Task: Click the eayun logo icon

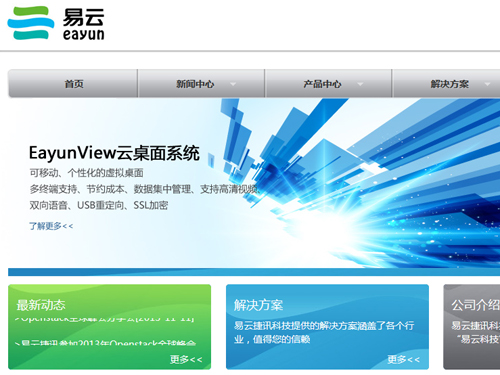Action: [x=31, y=23]
